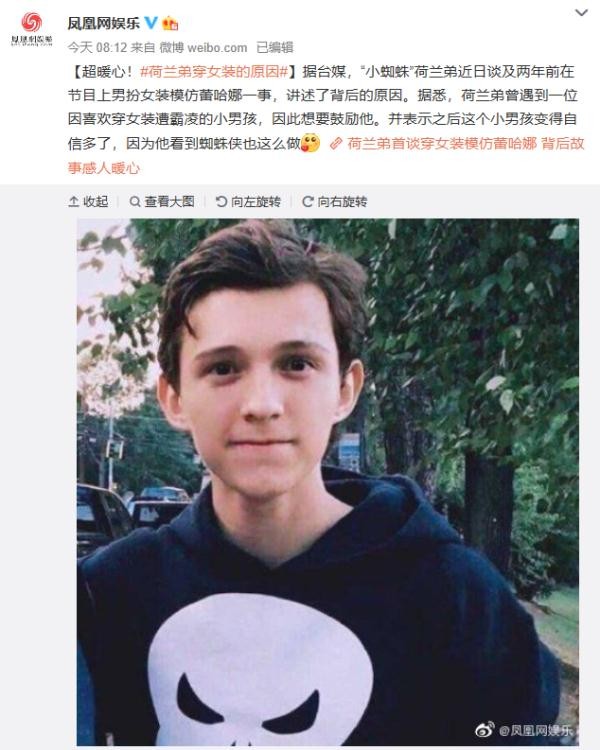Click the blue verified V badge
600x750 pixels.
(151, 22)
